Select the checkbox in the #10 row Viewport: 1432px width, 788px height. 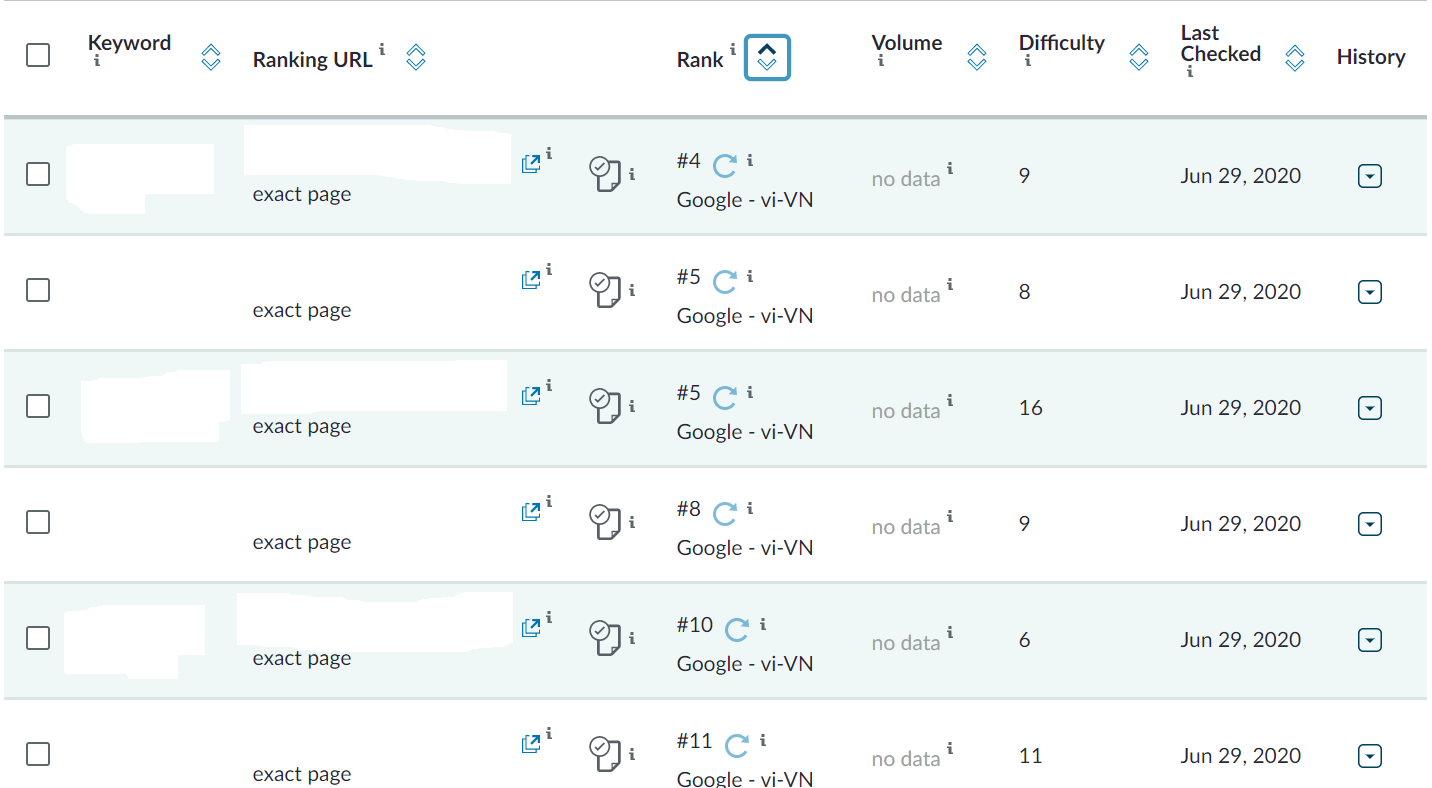click(x=38, y=638)
